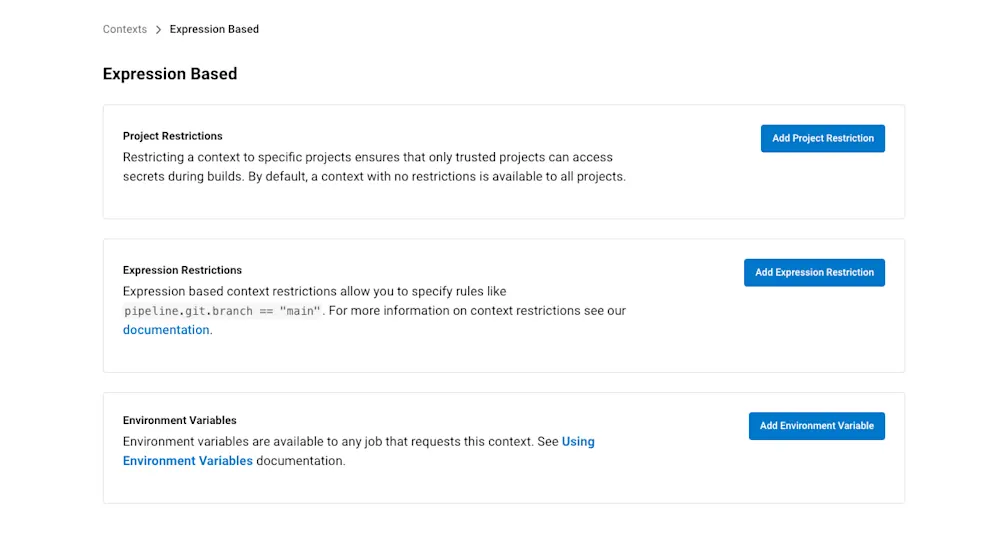Select the Project Restrictions section title
The image size is (984, 539).
pyautogui.click(x=173, y=136)
